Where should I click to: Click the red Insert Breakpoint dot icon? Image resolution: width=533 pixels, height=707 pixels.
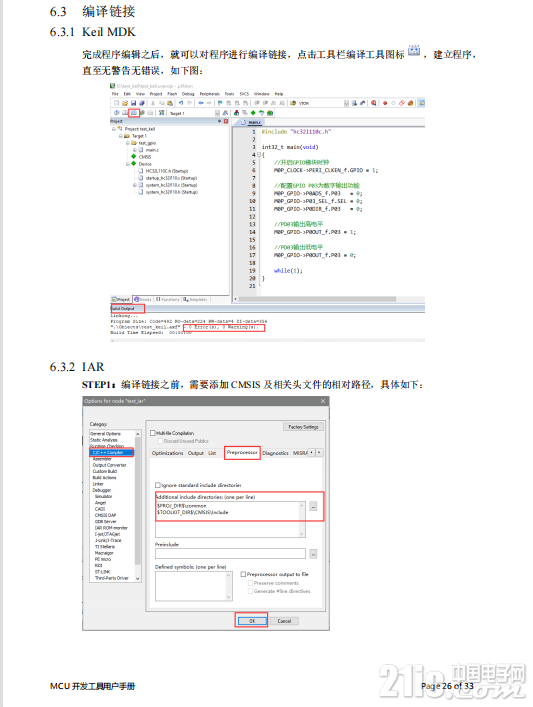[x=385, y=103]
